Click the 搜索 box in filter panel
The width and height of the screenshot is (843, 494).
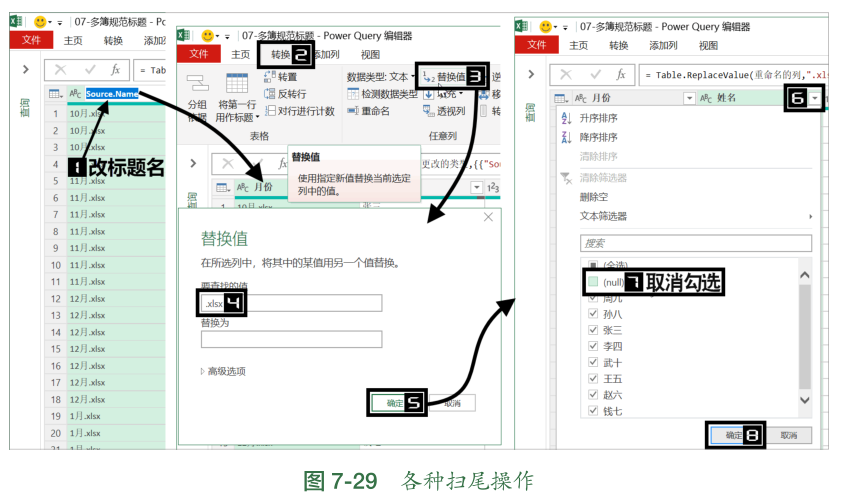696,243
